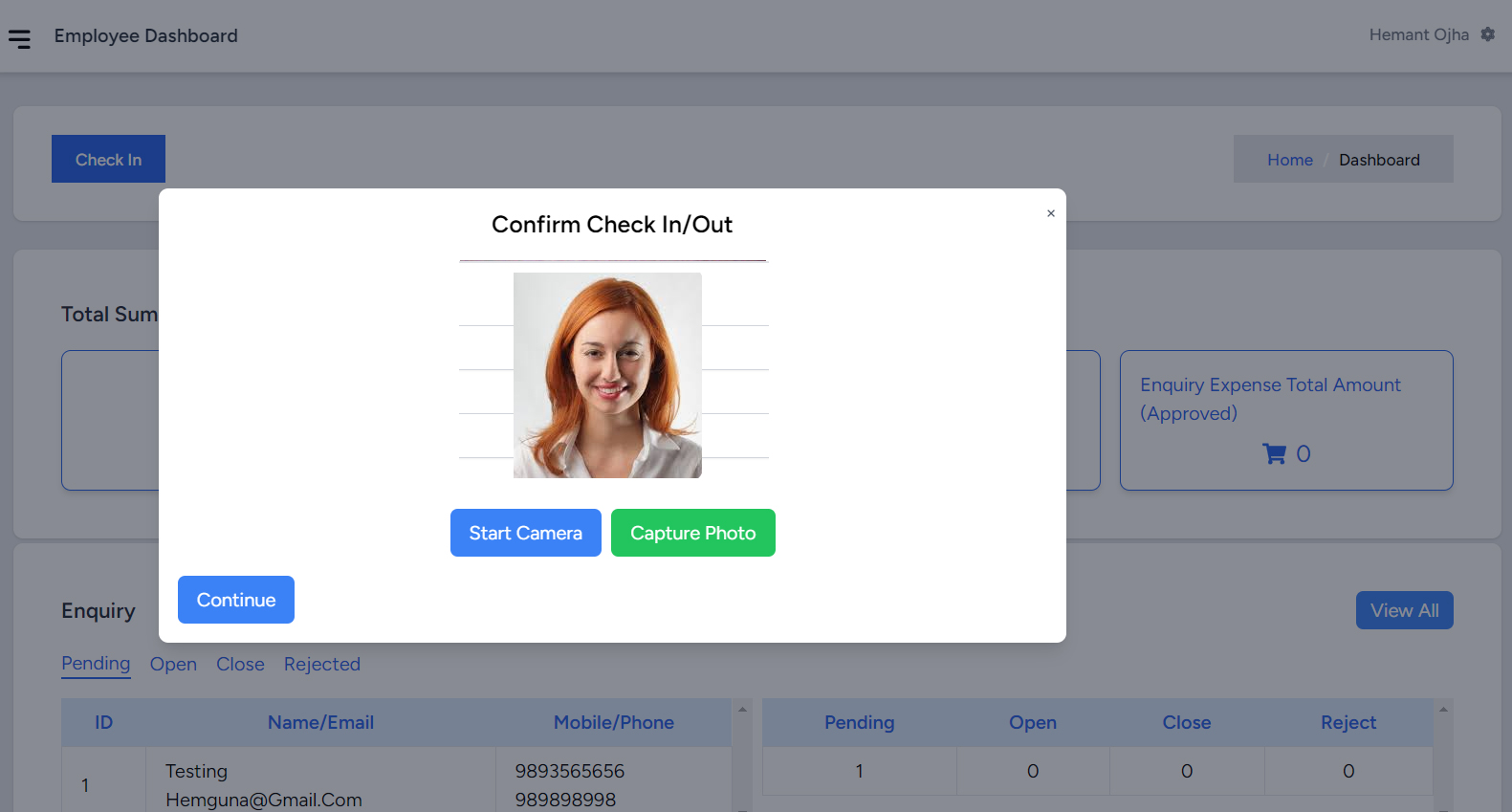This screenshot has width=1512, height=812.
Task: Click the Check In button
Action: pyautogui.click(x=108, y=160)
